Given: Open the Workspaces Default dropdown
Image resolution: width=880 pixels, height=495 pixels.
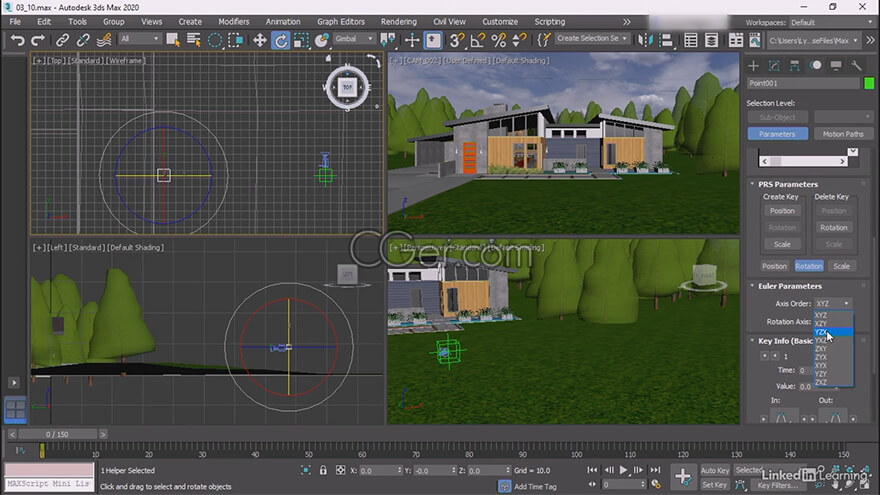Looking at the screenshot, I should [831, 22].
